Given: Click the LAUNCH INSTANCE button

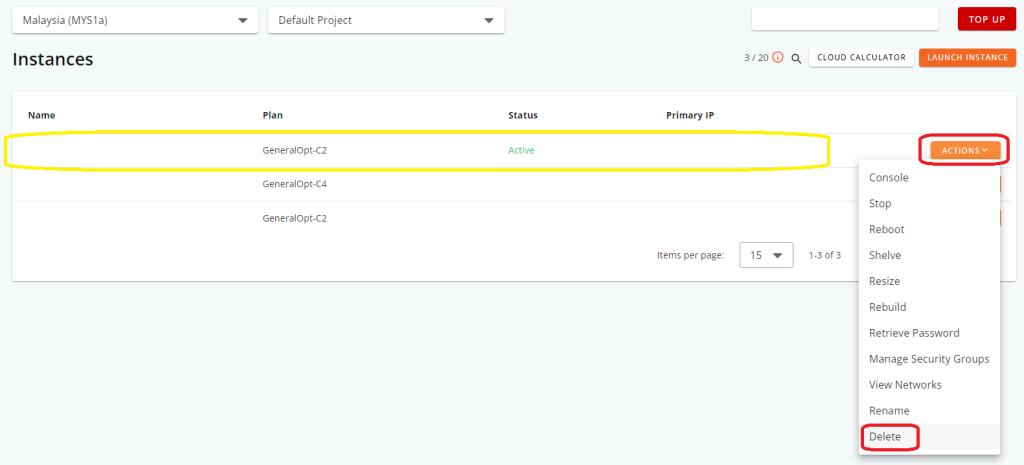Looking at the screenshot, I should pyautogui.click(x=967, y=57).
